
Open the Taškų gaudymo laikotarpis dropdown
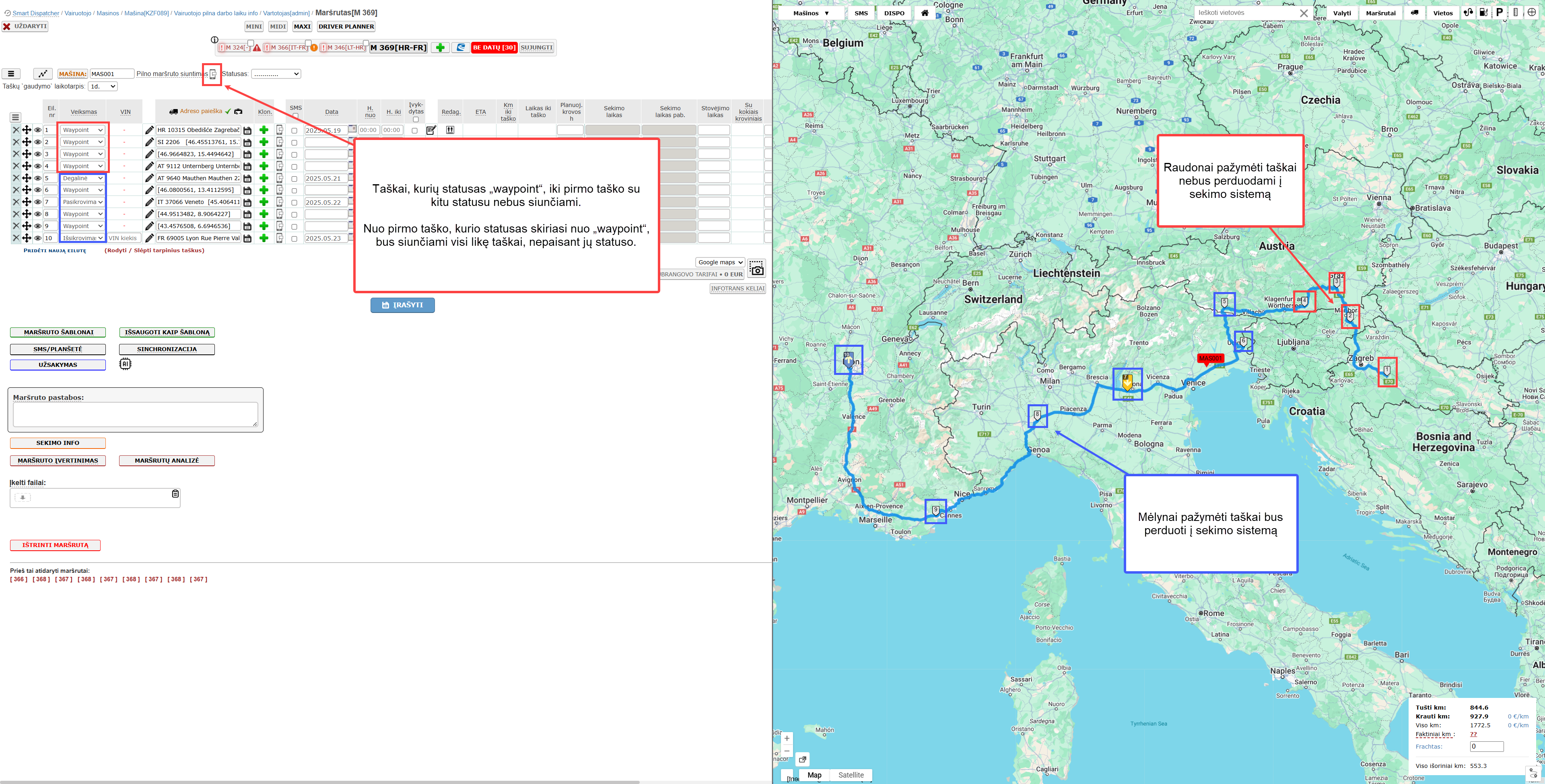[x=103, y=86]
